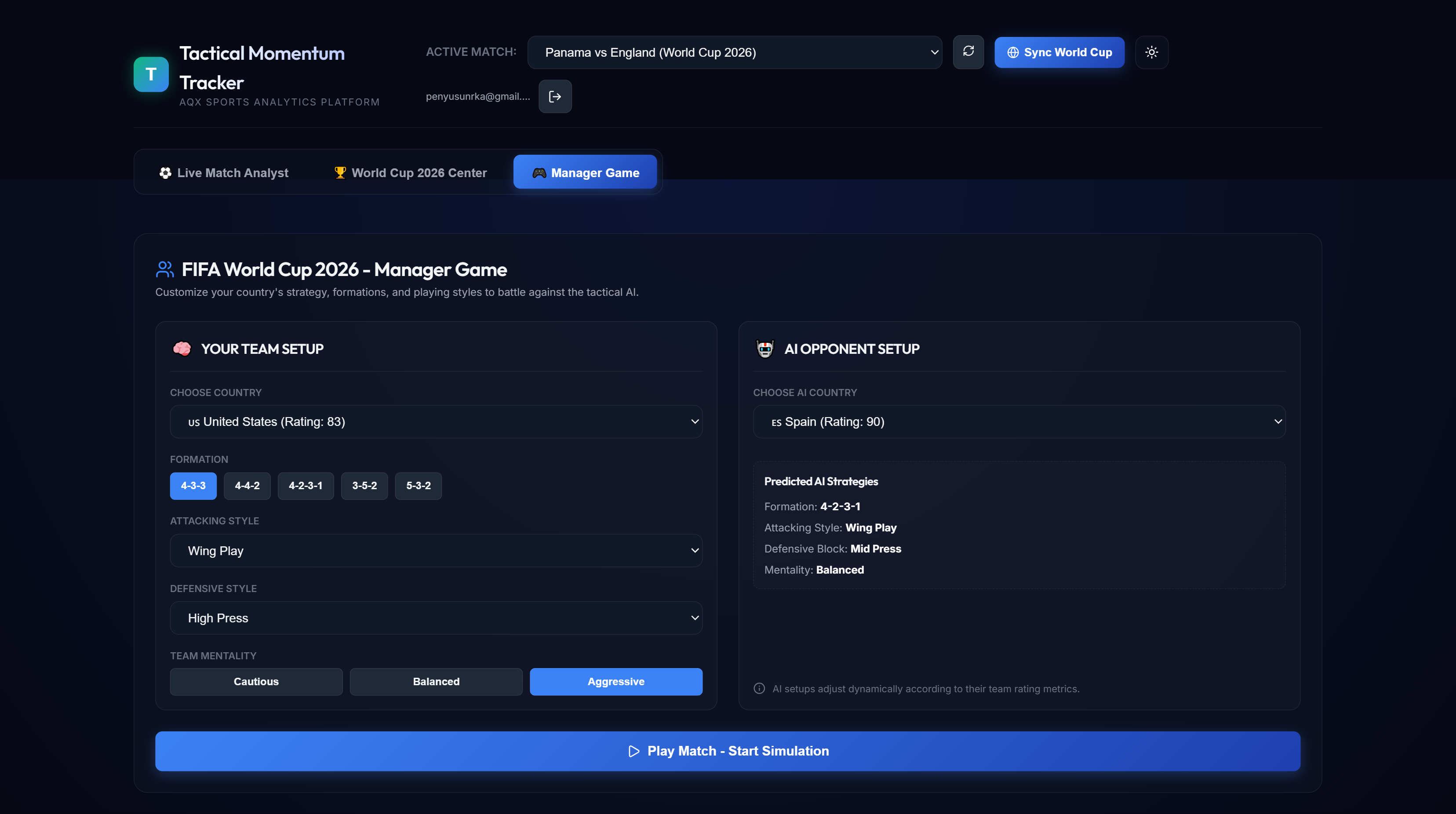Refresh the active match list
The width and height of the screenshot is (1456, 814).
pos(968,52)
